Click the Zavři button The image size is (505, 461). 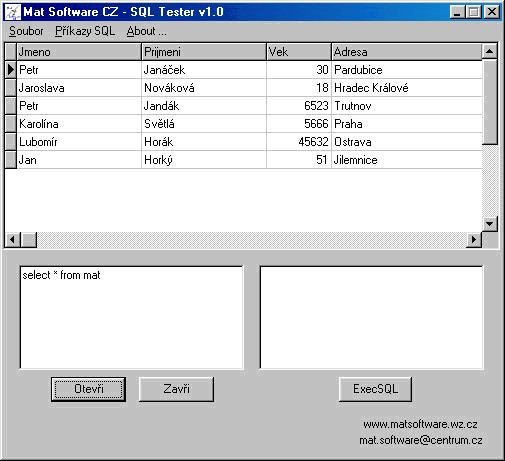tap(176, 389)
